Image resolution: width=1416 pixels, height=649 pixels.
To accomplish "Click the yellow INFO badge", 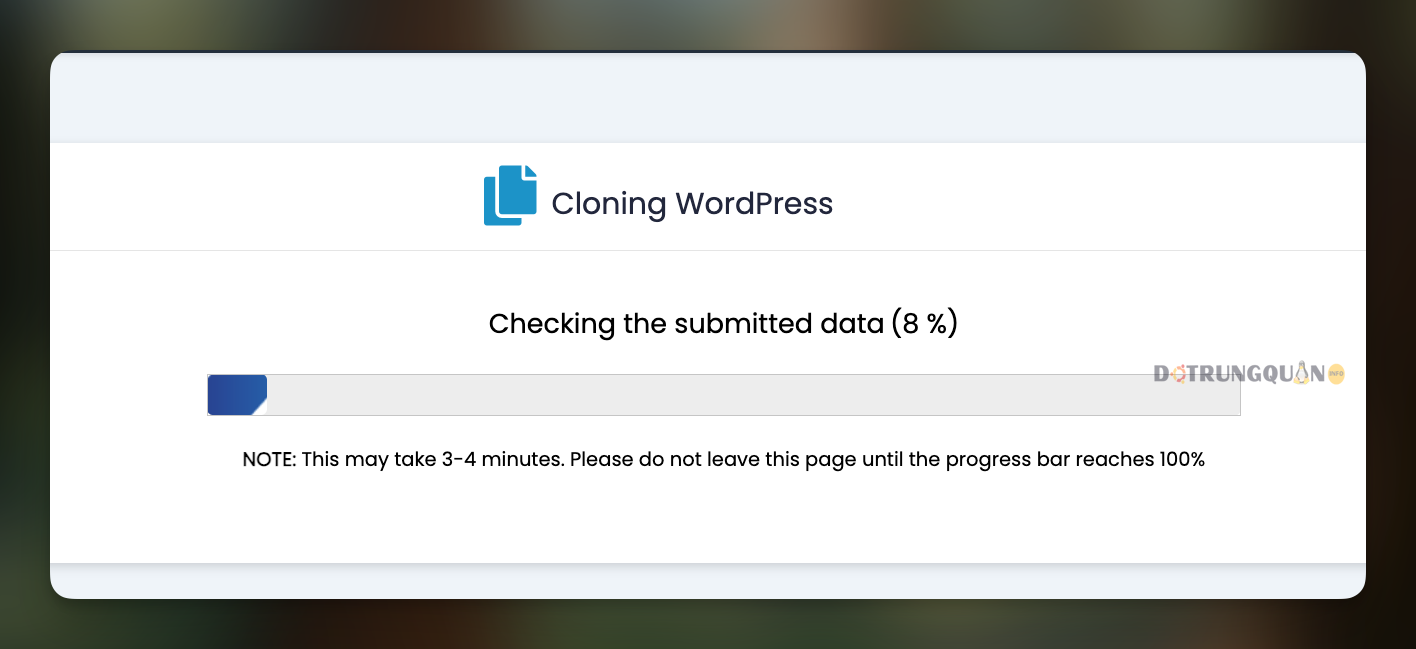I will 1336,374.
